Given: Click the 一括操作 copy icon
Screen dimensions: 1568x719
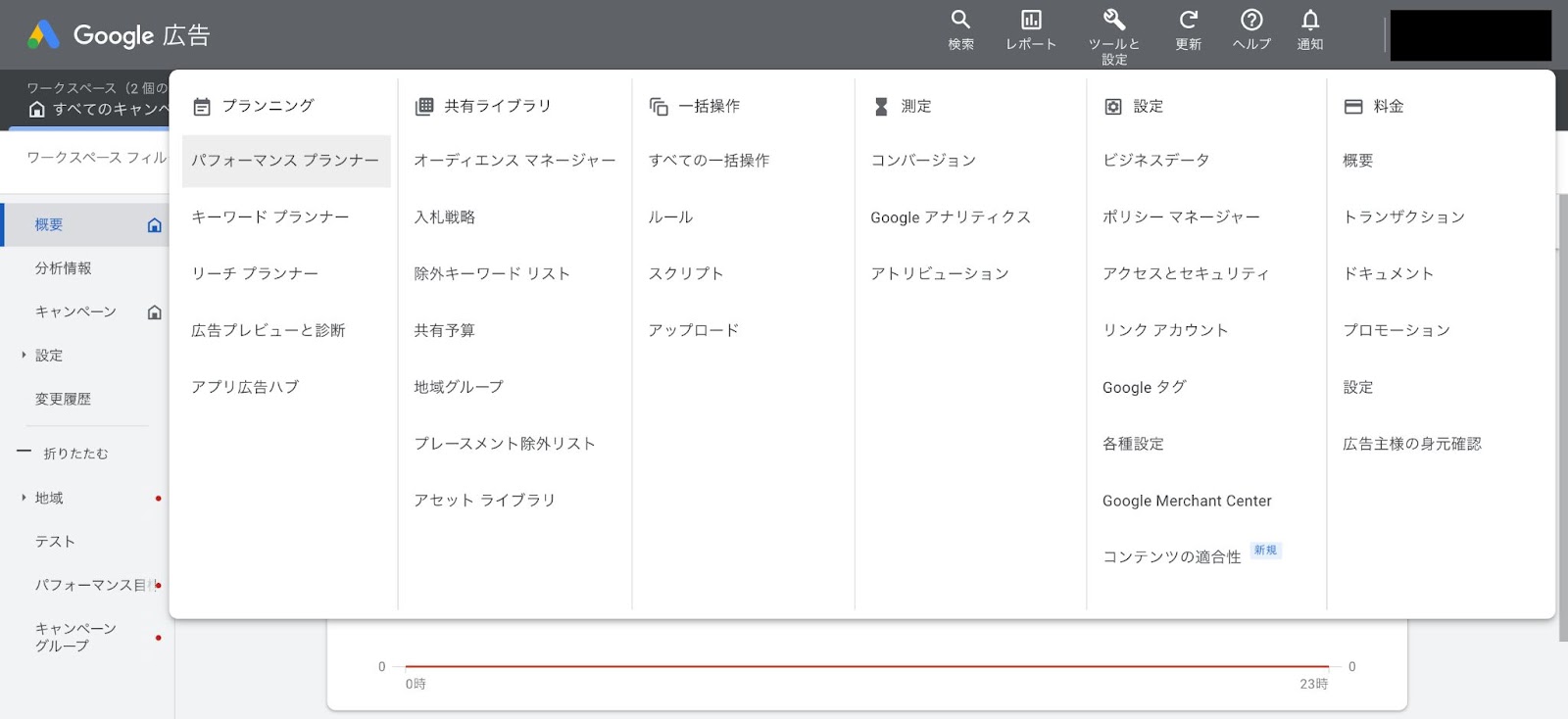Looking at the screenshot, I should pos(659,107).
